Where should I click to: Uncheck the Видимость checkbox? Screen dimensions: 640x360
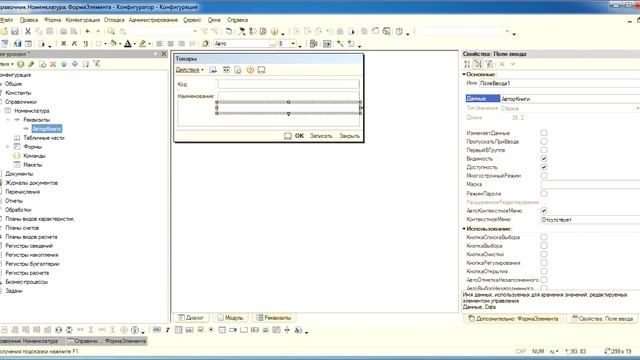pos(544,159)
